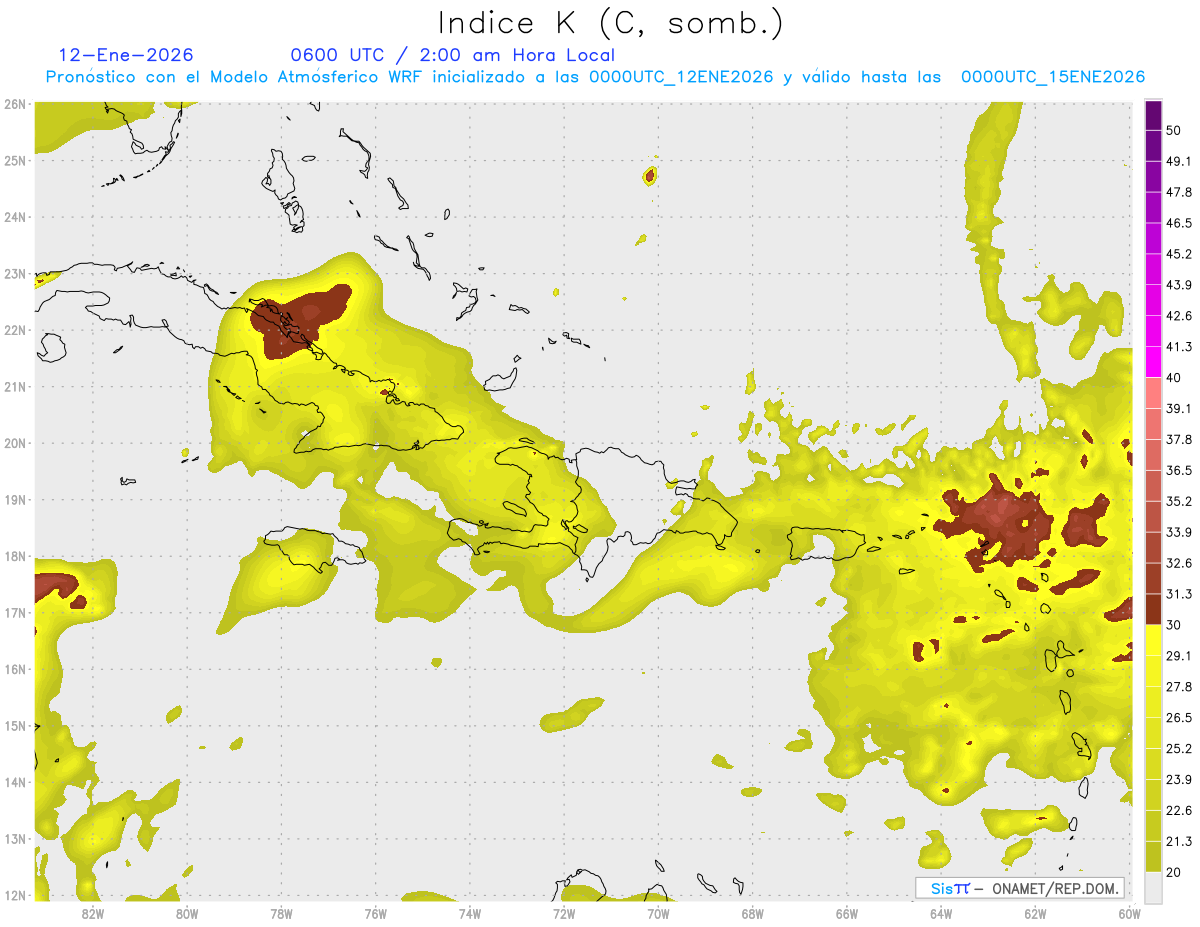Viewport: 1200px width, 927px height.
Task: Click longitude label '82W'
Action: (x=92, y=913)
